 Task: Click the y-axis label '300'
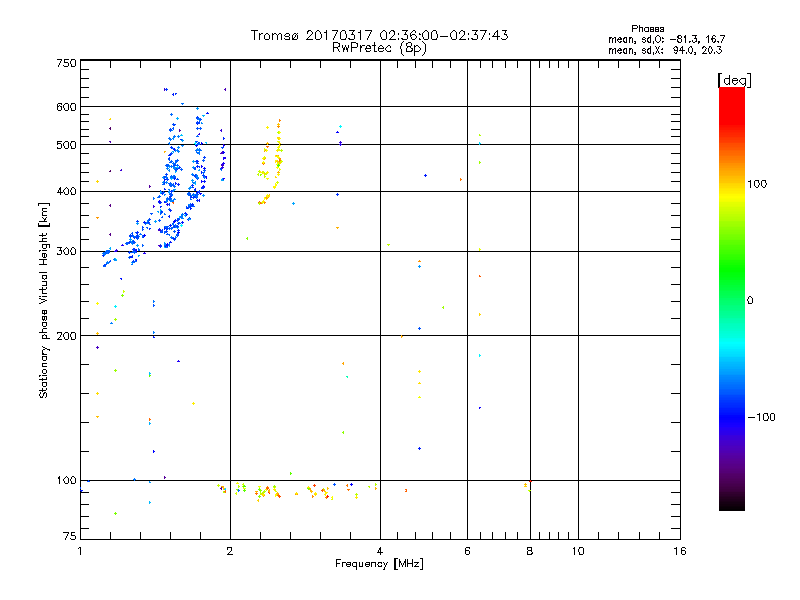[66, 252]
